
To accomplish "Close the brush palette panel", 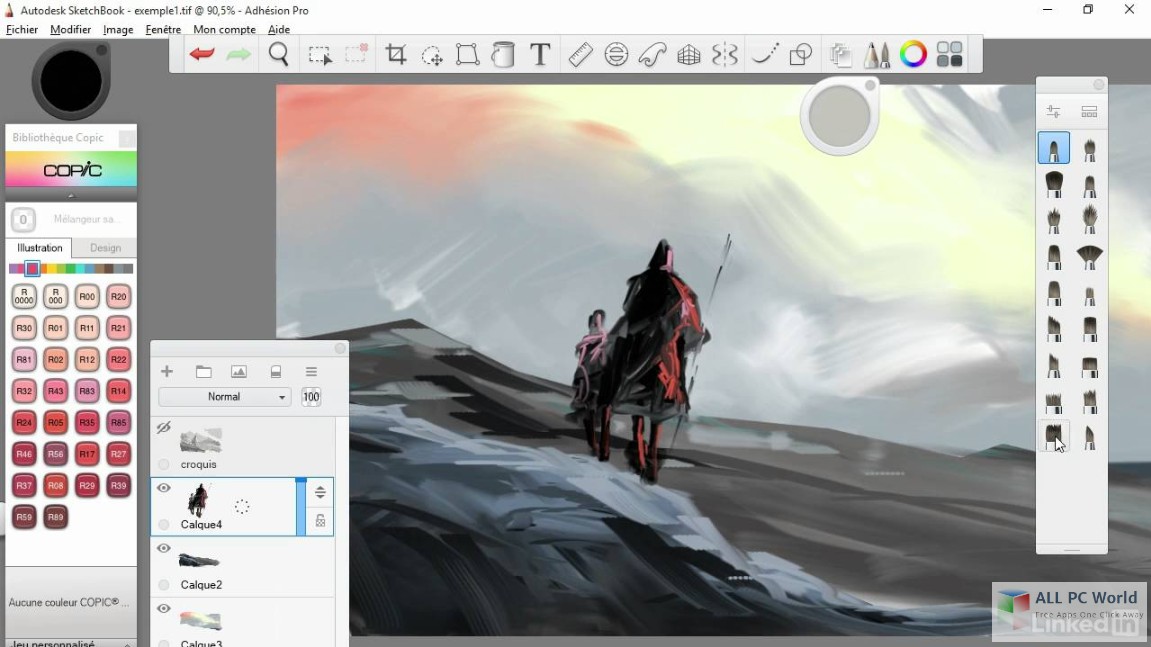I will pos(1099,84).
